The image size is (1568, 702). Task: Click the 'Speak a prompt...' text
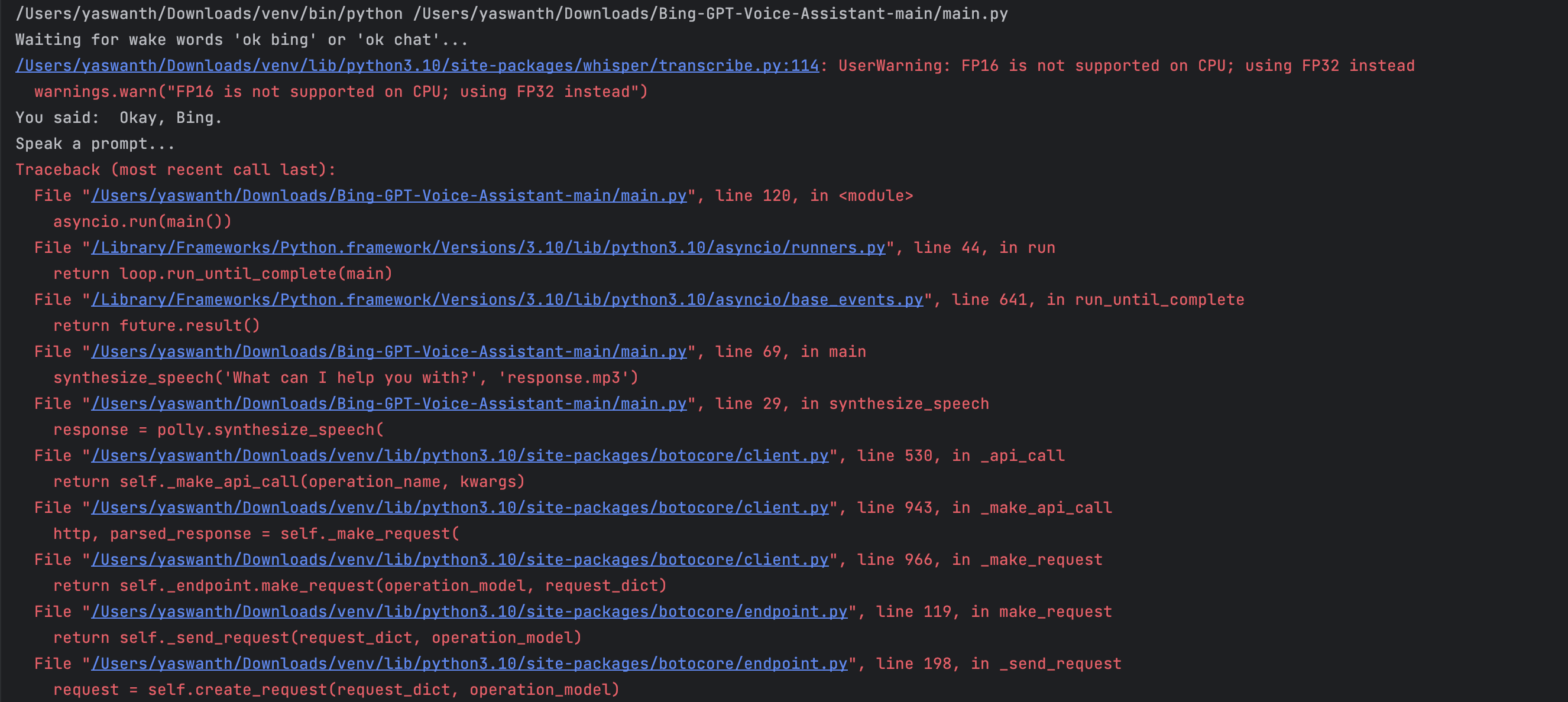(x=95, y=144)
